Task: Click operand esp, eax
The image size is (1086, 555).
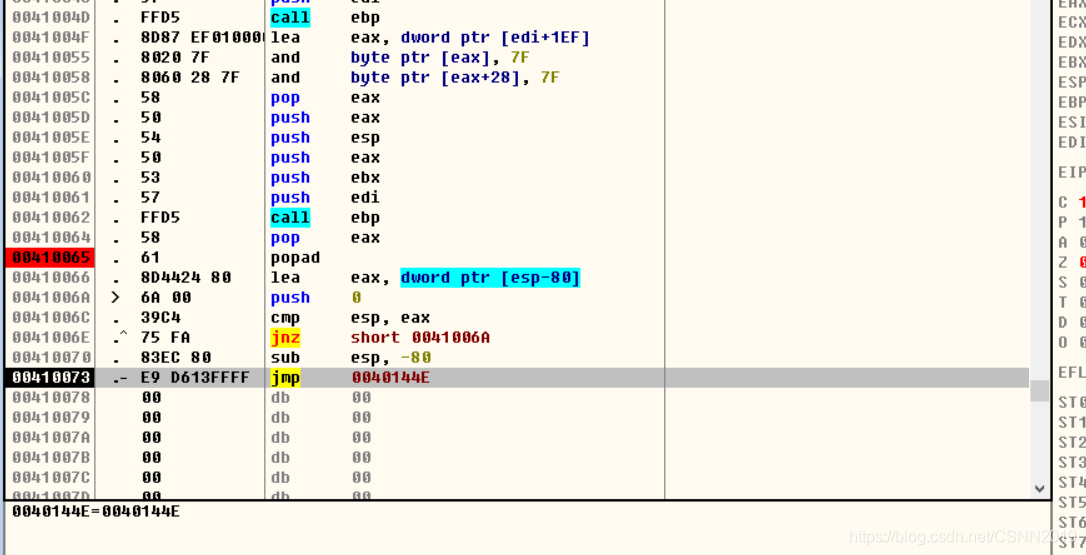Action: (x=390, y=318)
